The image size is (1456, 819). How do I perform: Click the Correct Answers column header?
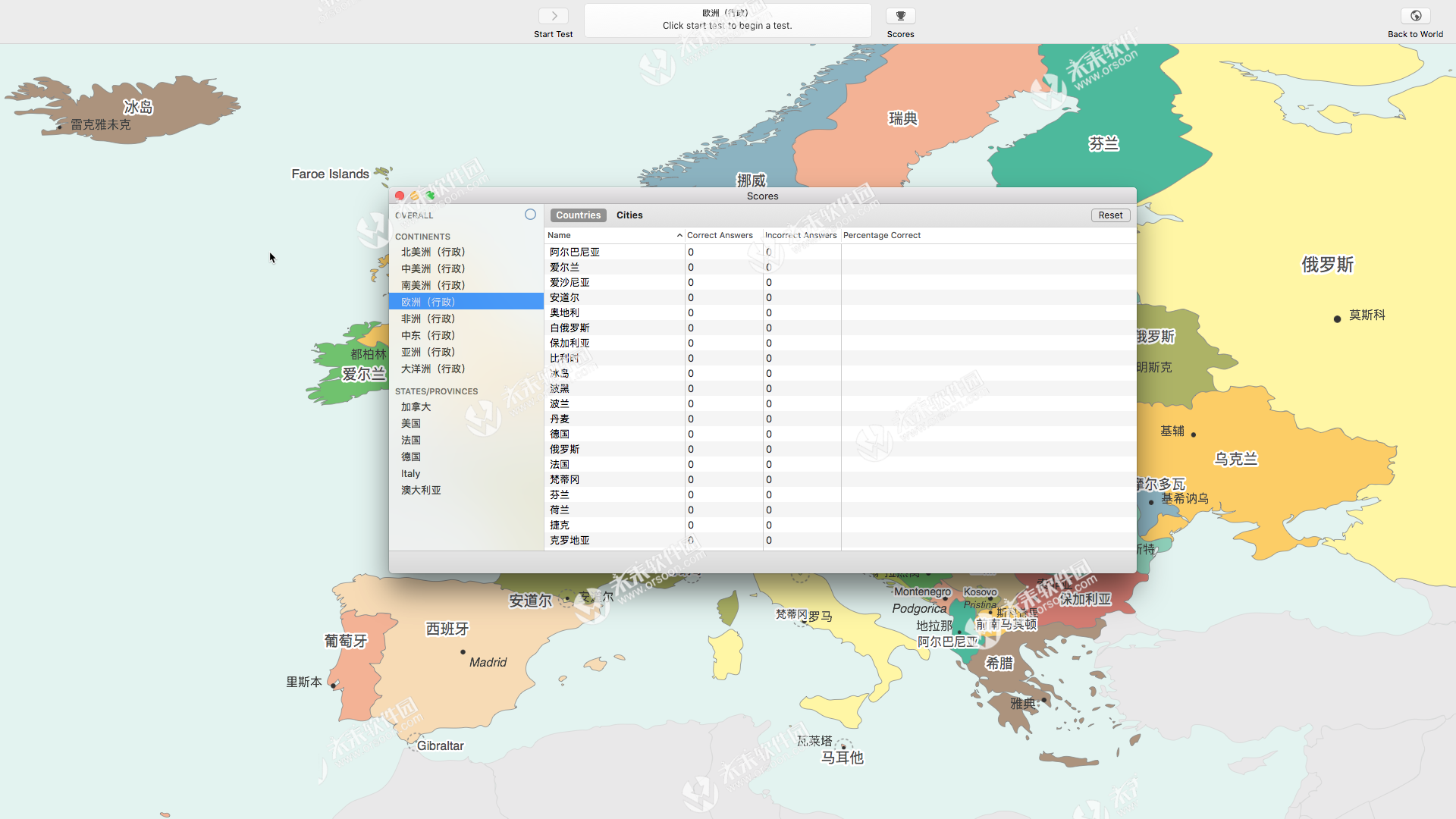(723, 236)
